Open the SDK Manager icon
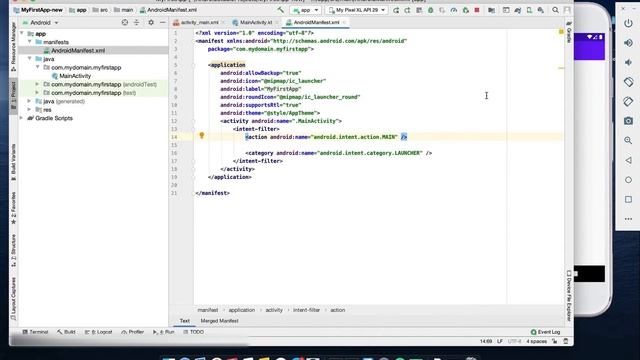Viewport: 640px width, 360px height. click(541, 10)
